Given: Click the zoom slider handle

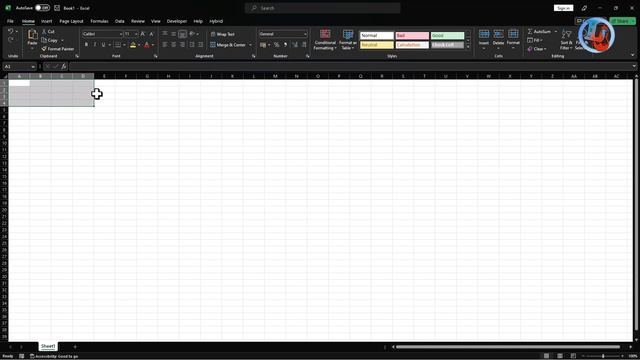Looking at the screenshot, I should tap(603, 356).
